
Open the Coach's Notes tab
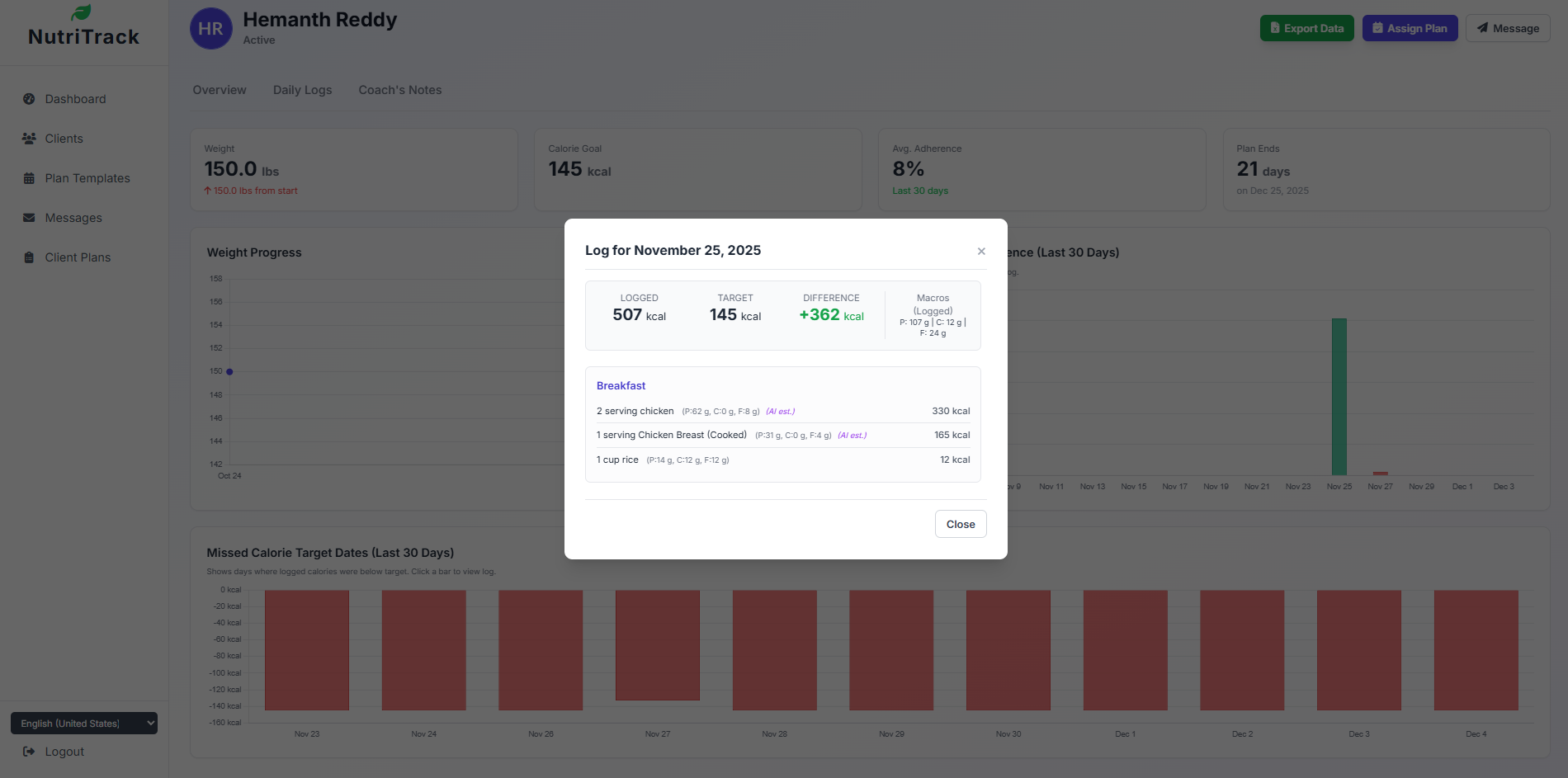[399, 90]
